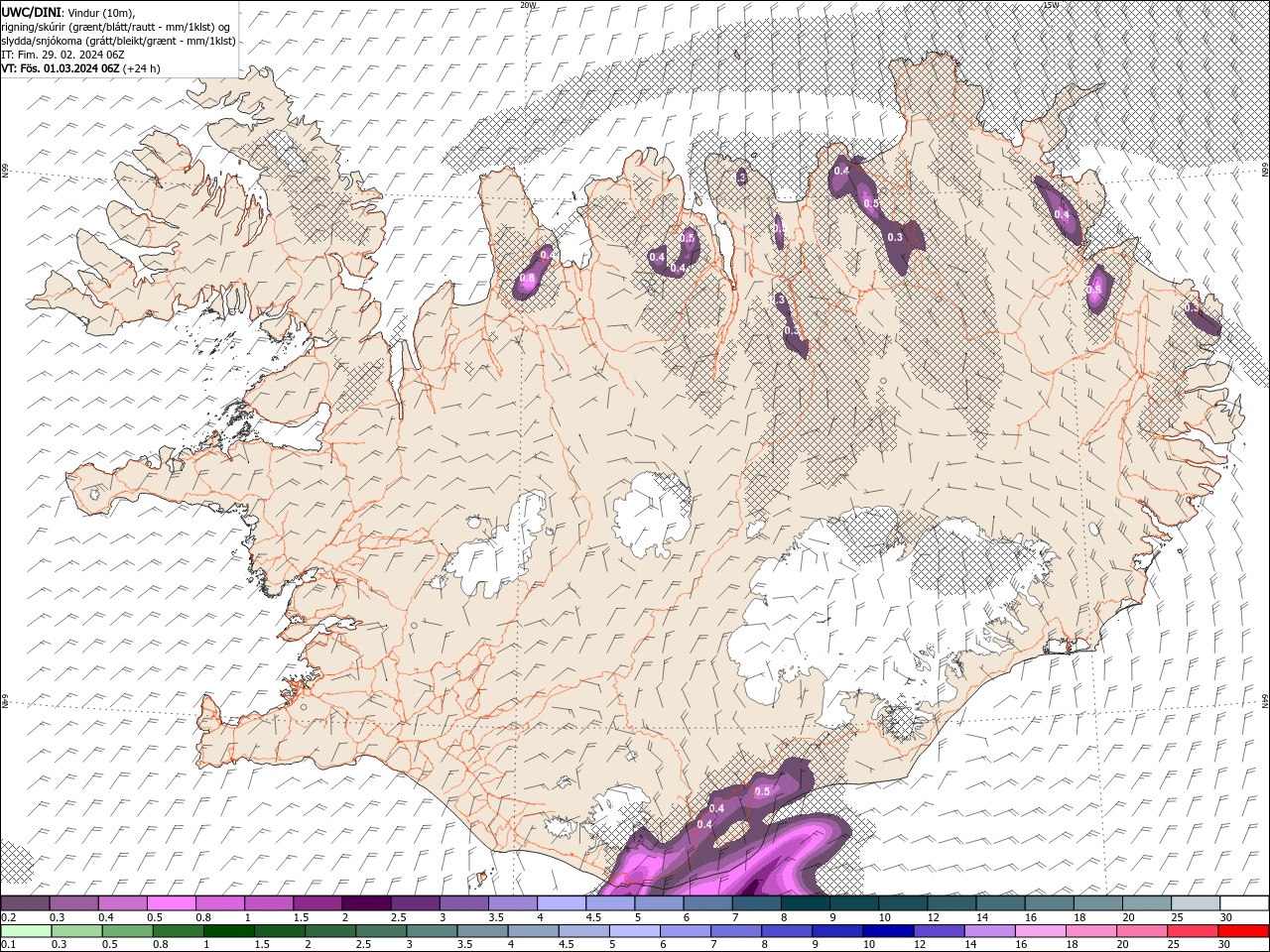Click the 'IT: Fim. 29. 02. 2024 06Z' line
Image resolution: width=1270 pixels, height=952 pixels.
(x=63, y=55)
